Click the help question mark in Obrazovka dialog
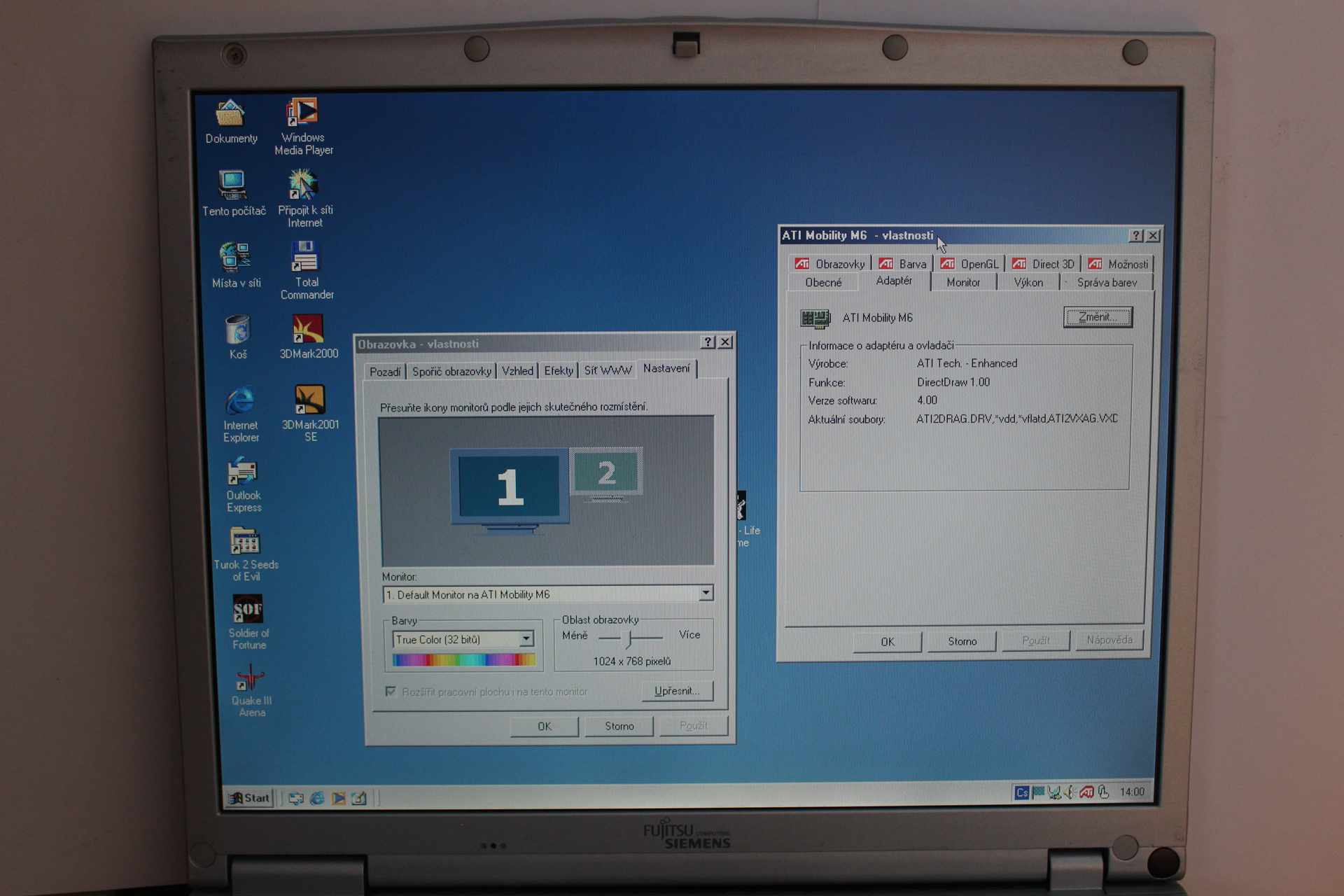Image resolution: width=1344 pixels, height=896 pixels. 708,342
